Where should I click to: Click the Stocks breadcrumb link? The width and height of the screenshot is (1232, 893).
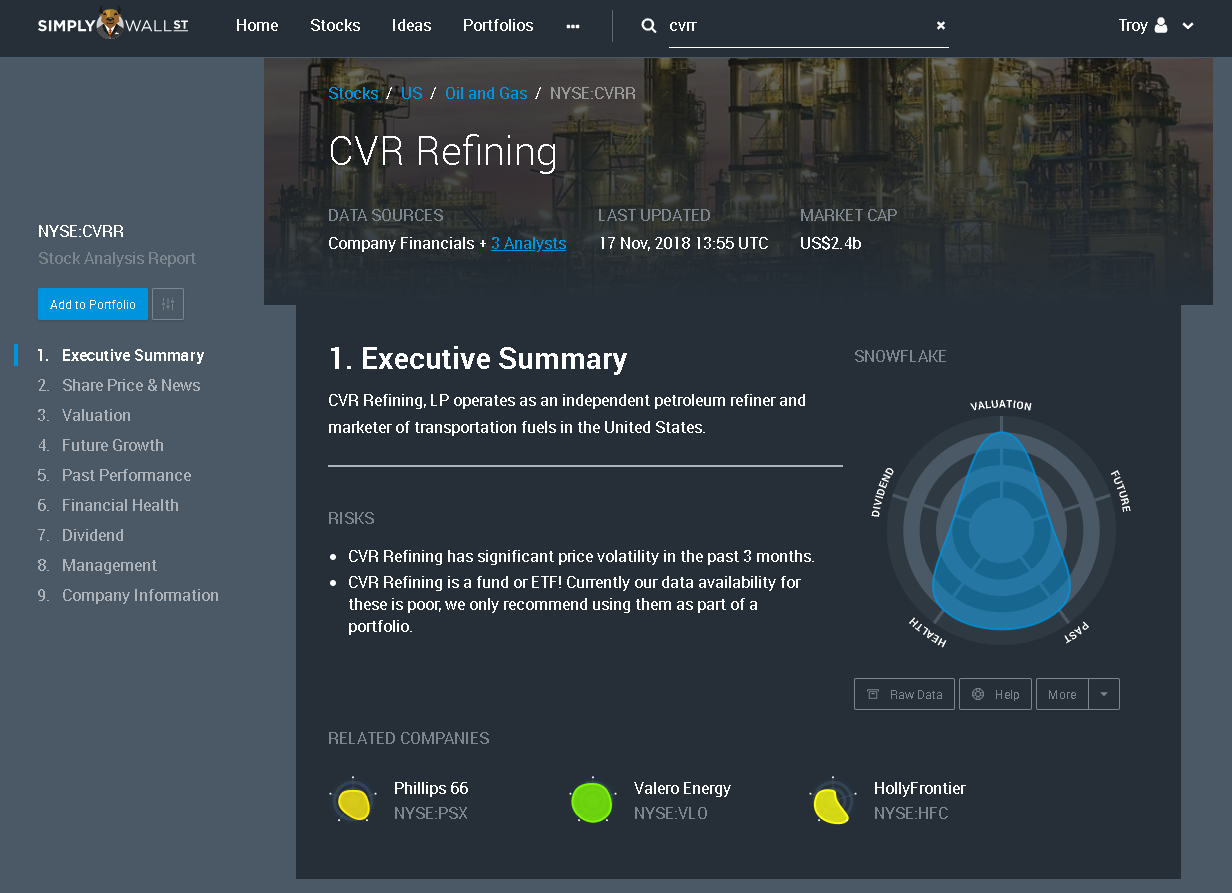pos(353,93)
